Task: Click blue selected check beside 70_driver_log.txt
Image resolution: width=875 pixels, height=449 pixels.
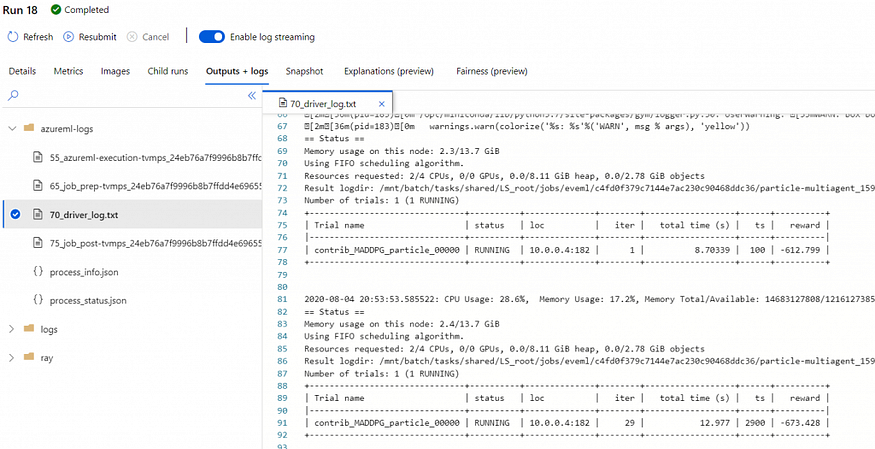Action: pyautogui.click(x=16, y=215)
